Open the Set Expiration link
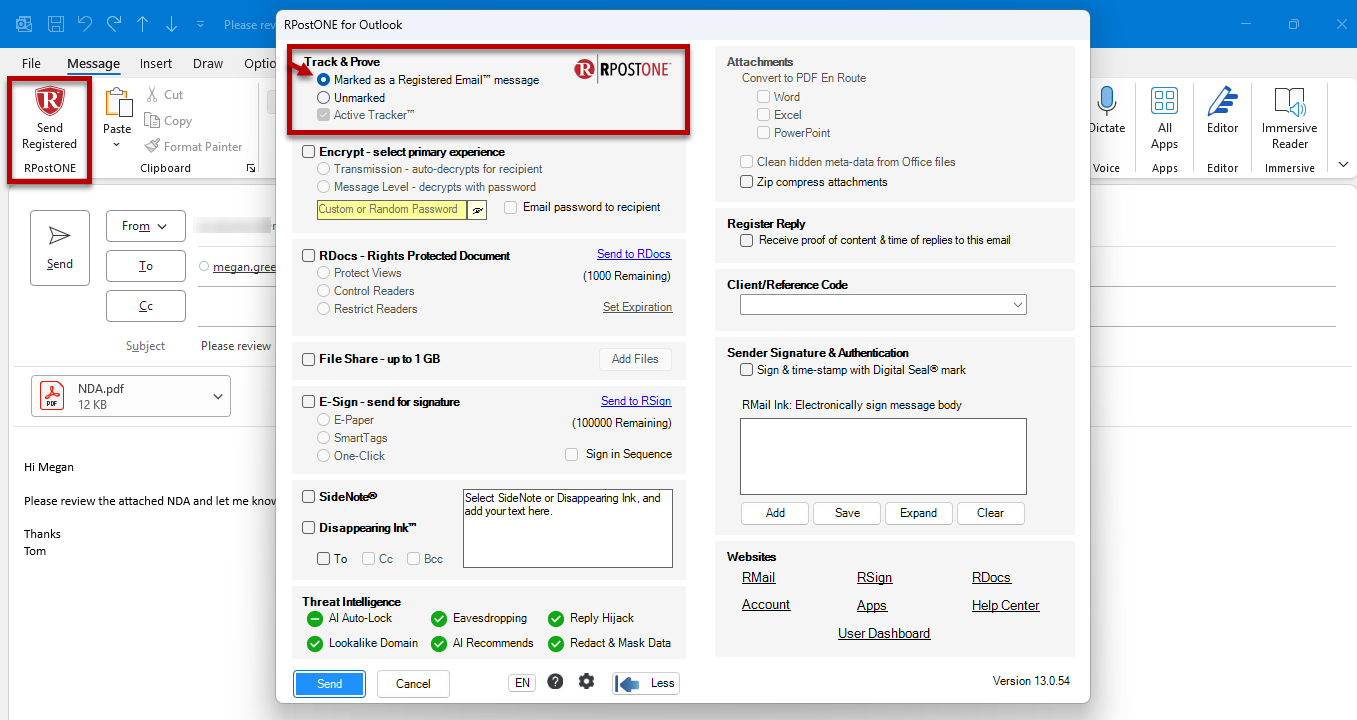Screen dimensions: 1357x720 pos(637,307)
